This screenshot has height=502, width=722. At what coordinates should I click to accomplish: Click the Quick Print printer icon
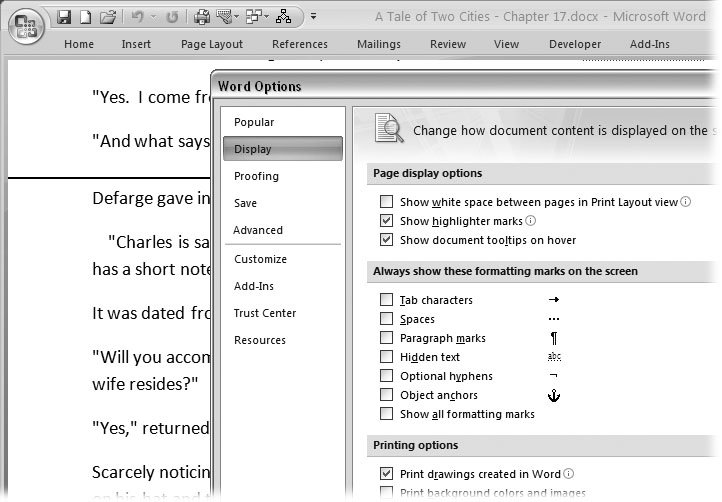(201, 17)
